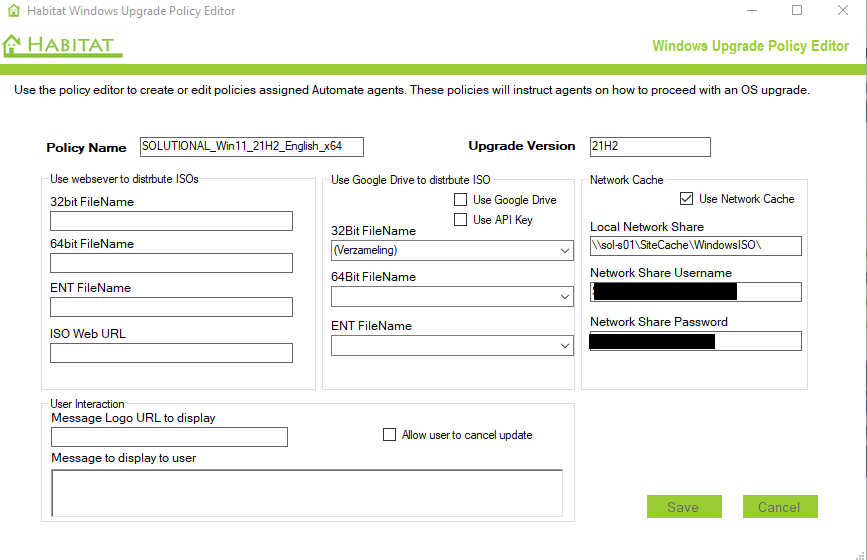Maximize the Policy Editor window

click(797, 11)
